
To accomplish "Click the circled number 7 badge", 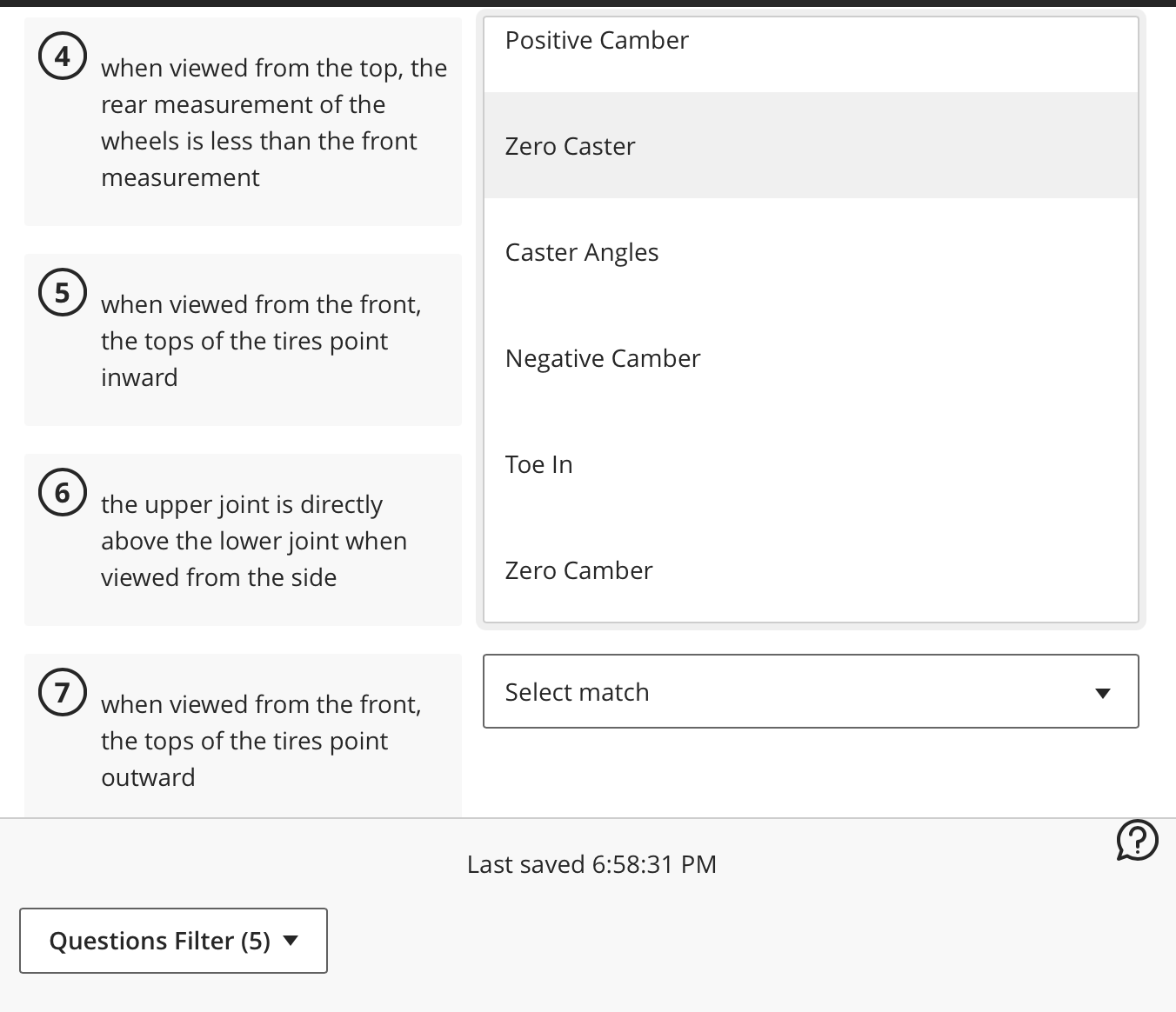I will pyautogui.click(x=62, y=693).
